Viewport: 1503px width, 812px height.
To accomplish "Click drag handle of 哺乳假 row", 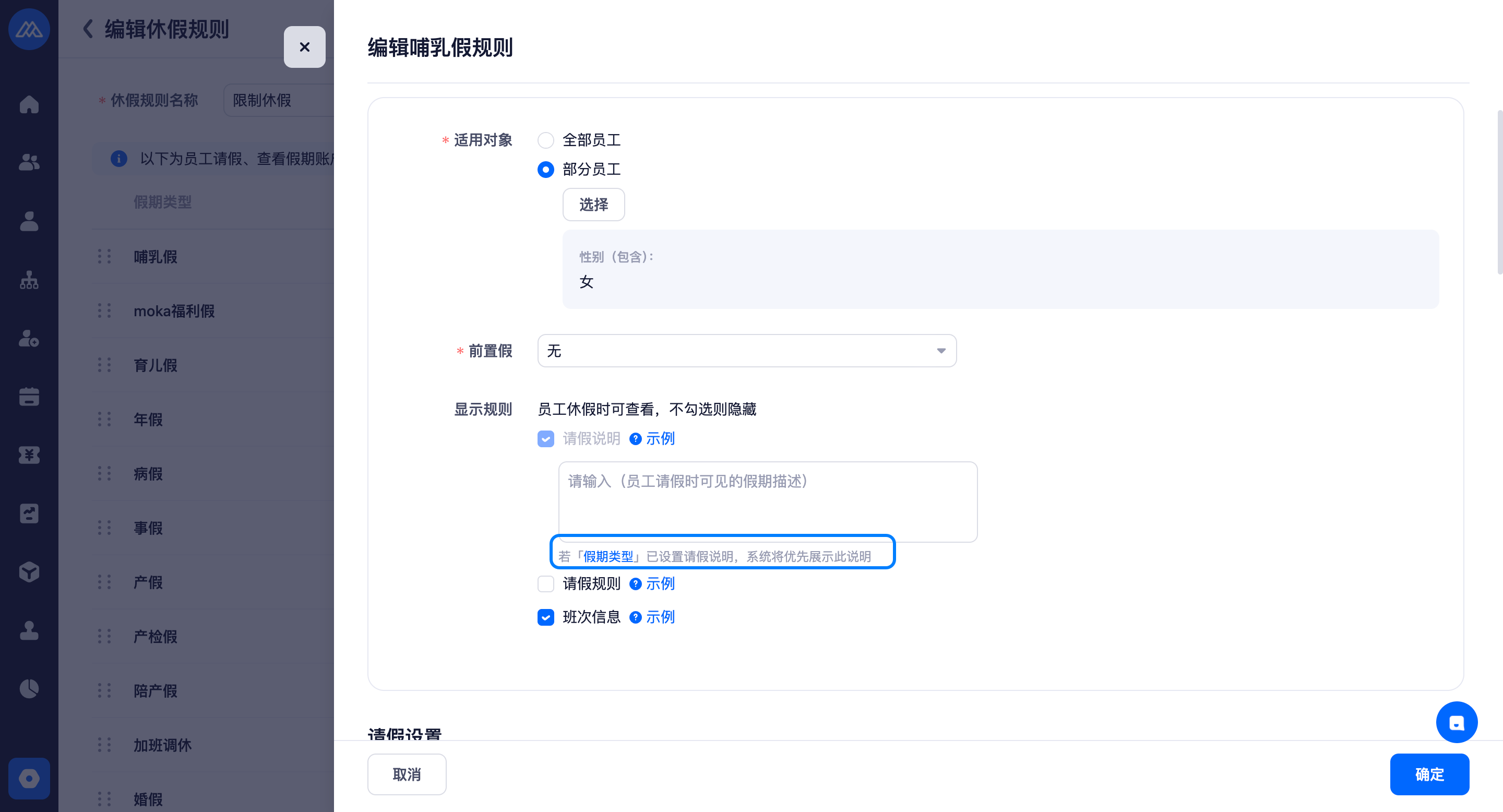I will pos(104,257).
